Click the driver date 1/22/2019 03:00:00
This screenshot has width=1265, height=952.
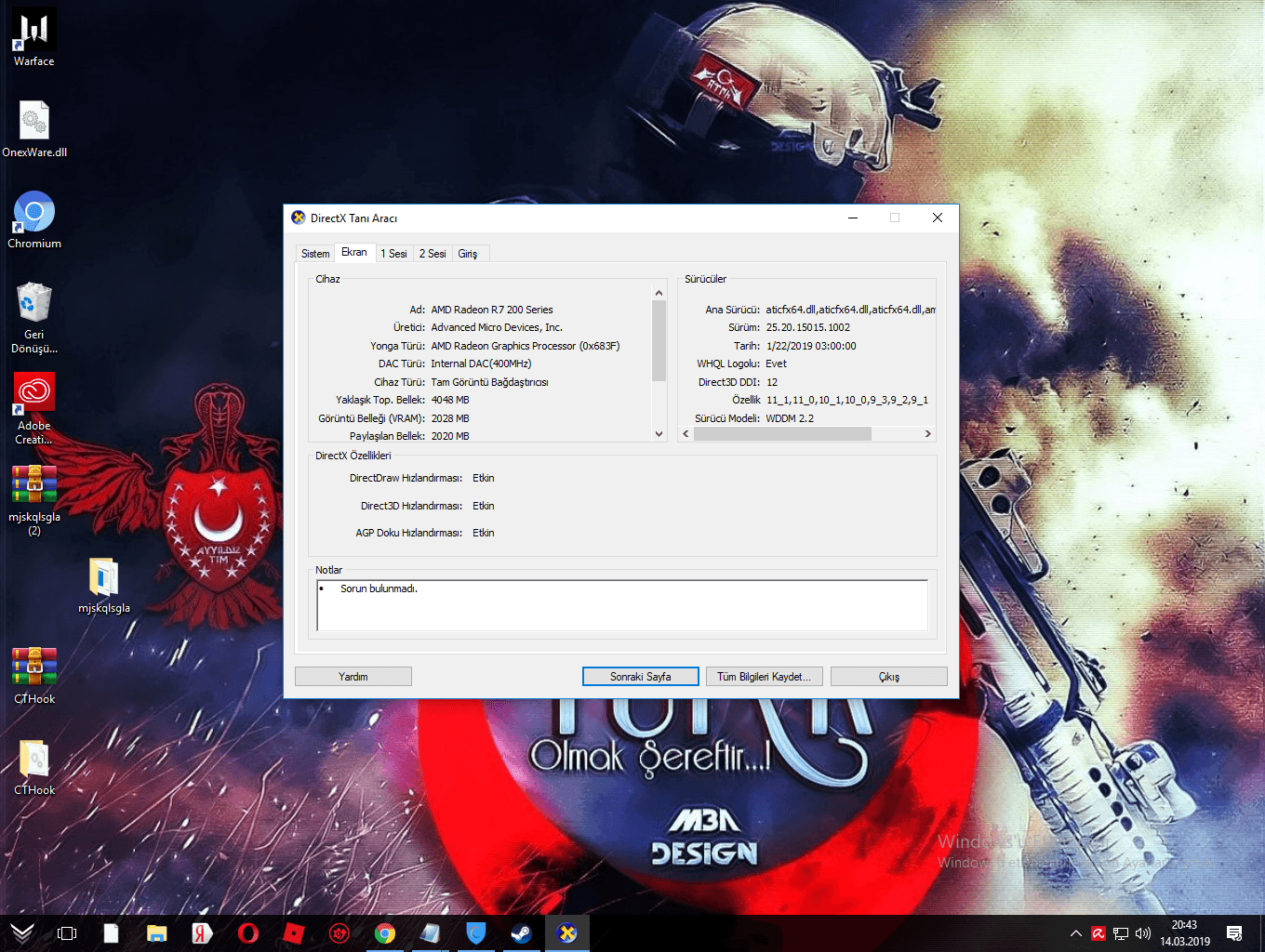point(811,346)
